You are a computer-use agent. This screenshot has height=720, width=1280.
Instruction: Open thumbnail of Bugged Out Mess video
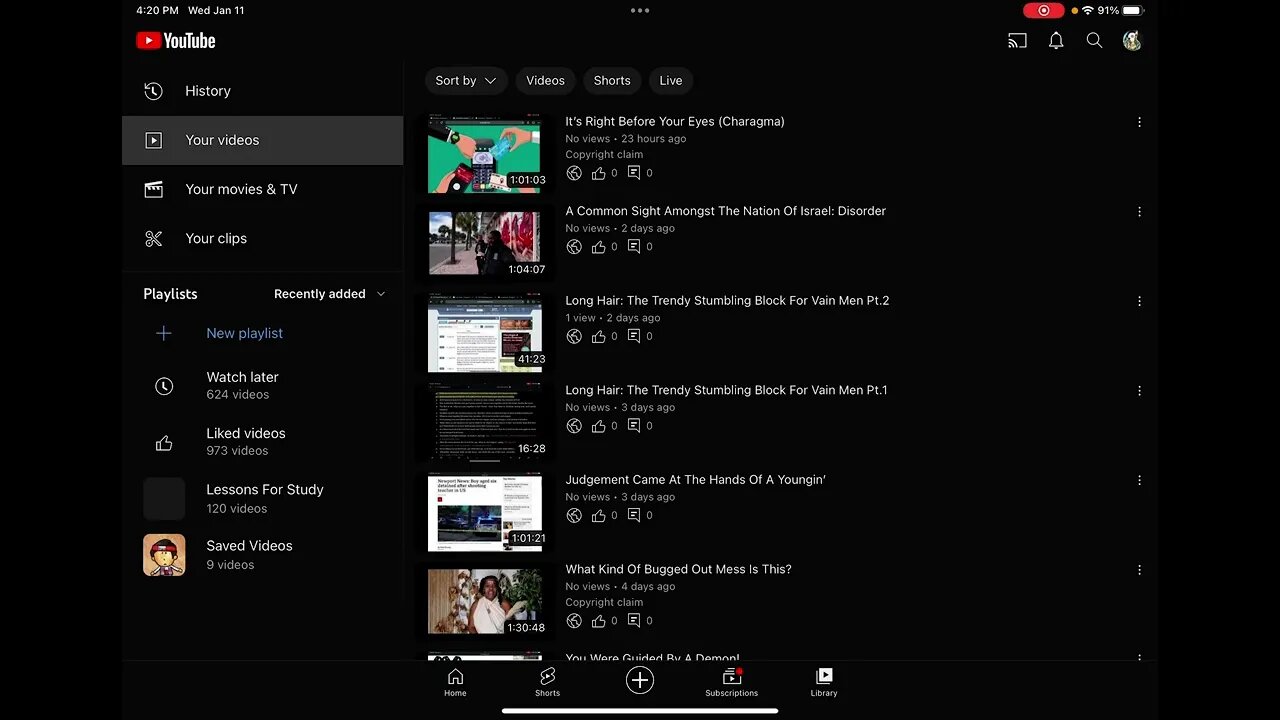tap(485, 601)
